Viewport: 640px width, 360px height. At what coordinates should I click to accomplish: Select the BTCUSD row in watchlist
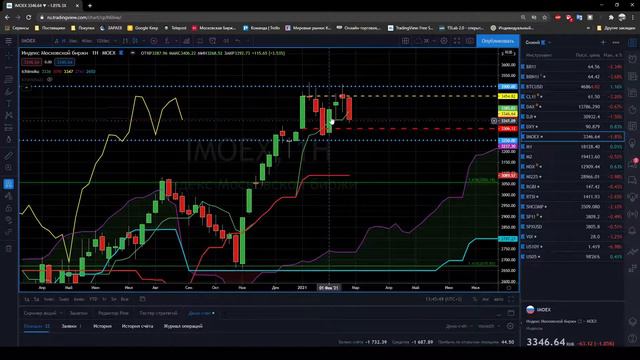coord(572,87)
